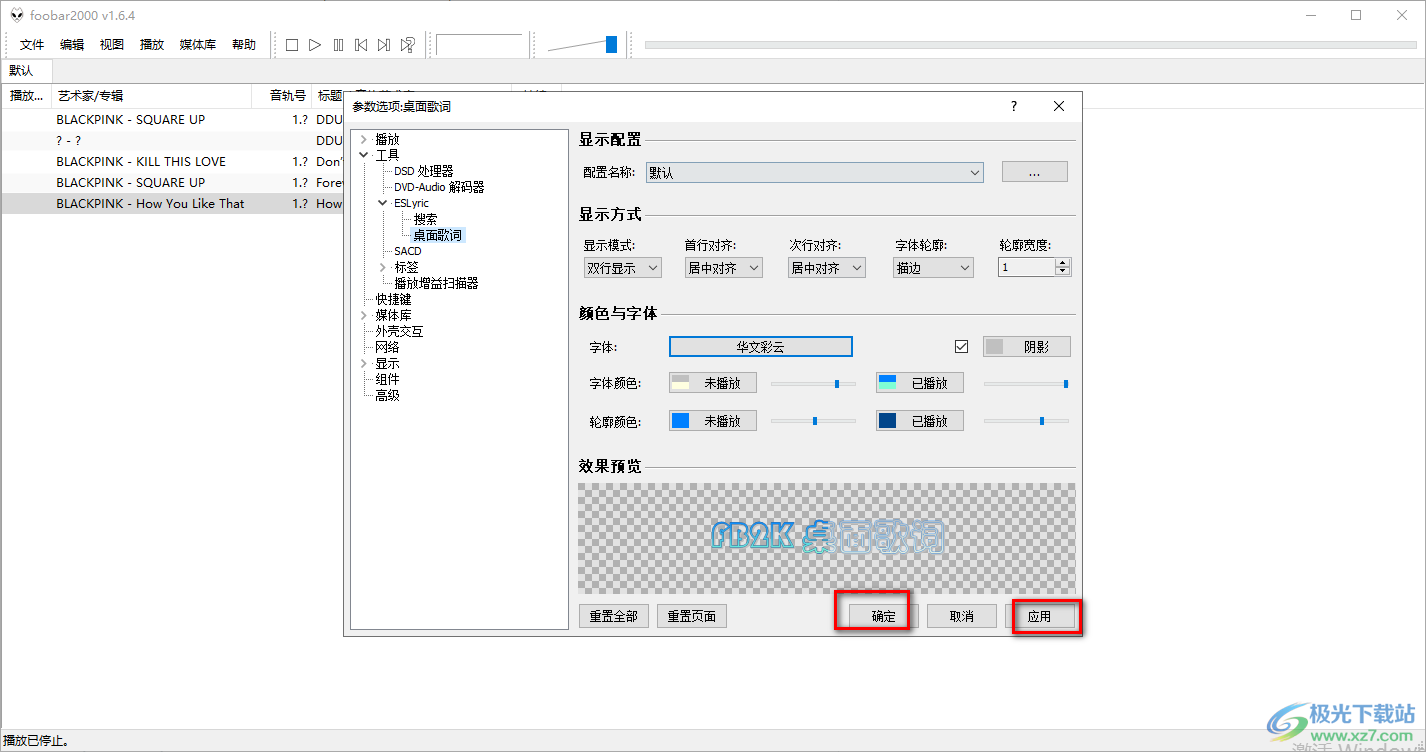1426x752 pixels.
Task: Click the playback seek bar
Action: 1031,45
